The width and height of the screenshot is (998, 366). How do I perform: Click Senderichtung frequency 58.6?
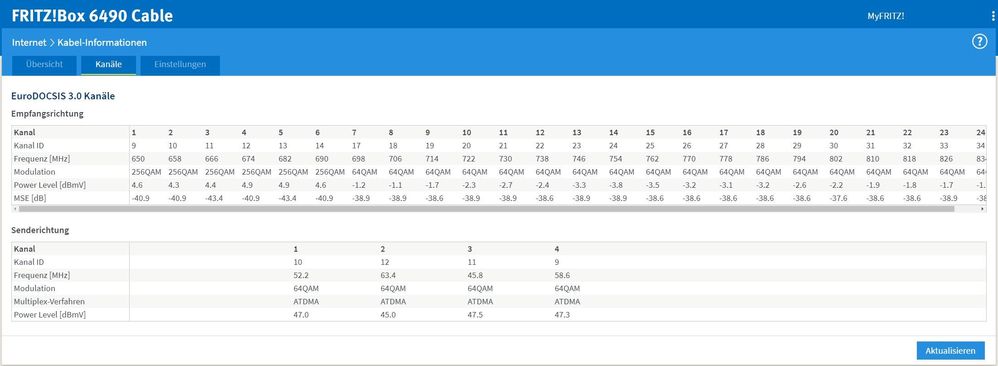563,275
